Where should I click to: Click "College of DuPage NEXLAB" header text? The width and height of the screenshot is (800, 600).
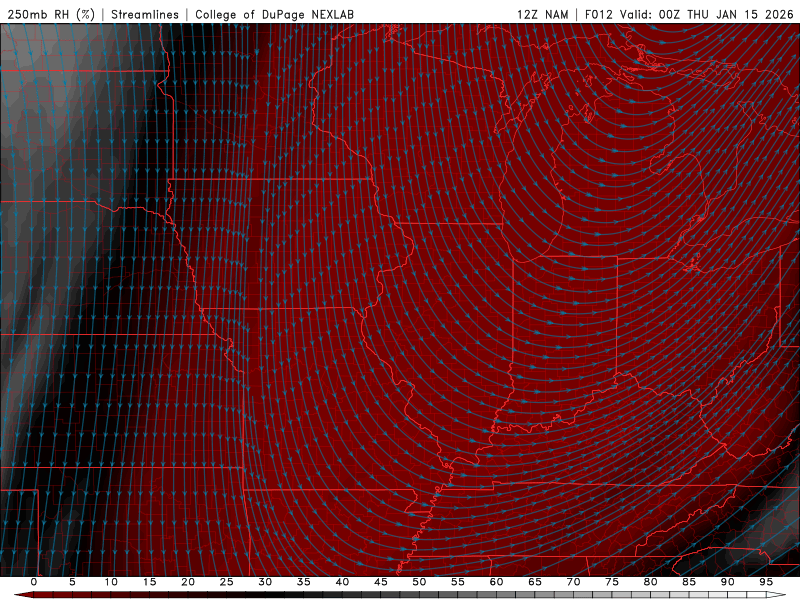coord(274,14)
